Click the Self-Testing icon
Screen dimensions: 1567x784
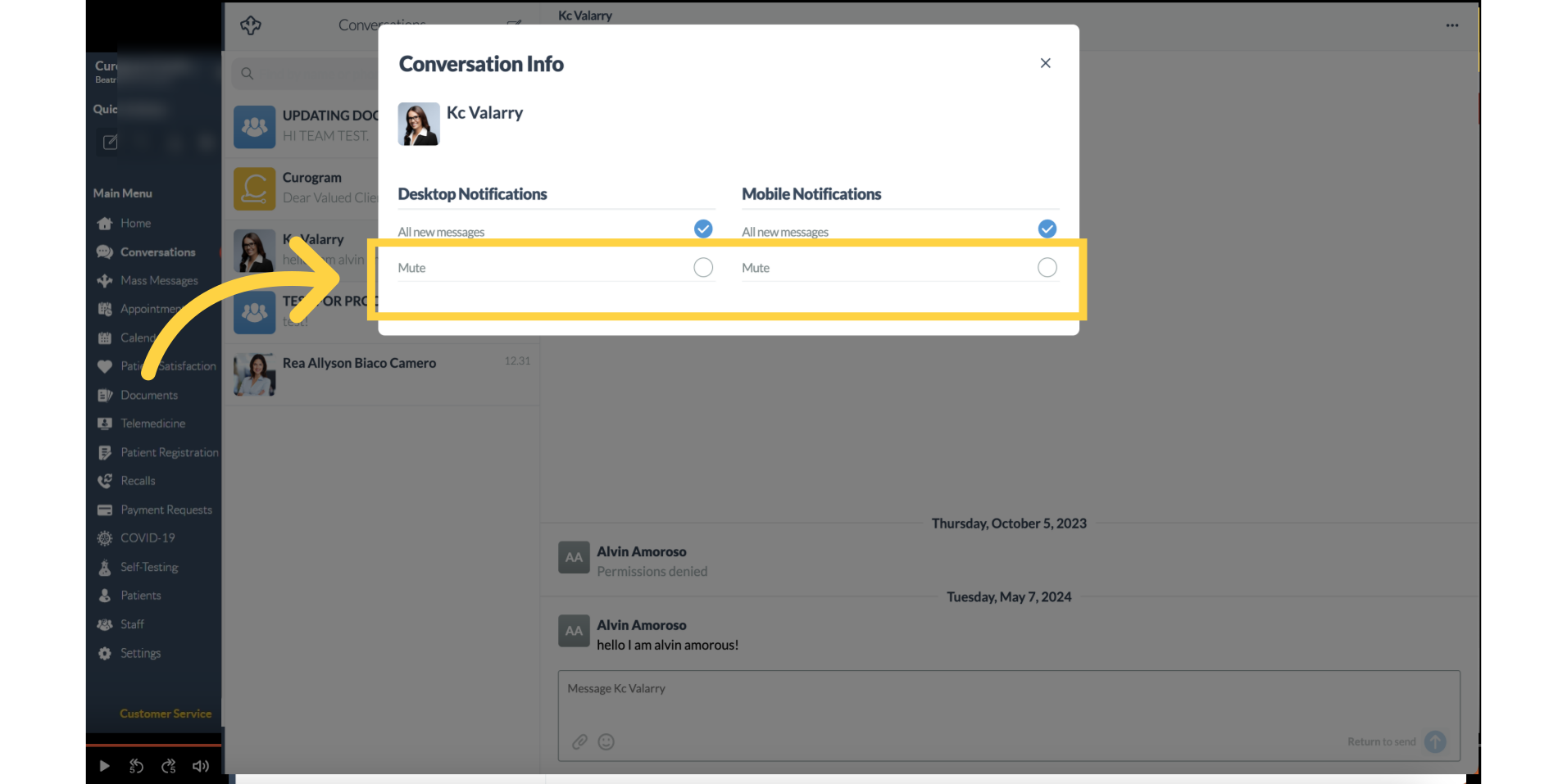tap(105, 567)
